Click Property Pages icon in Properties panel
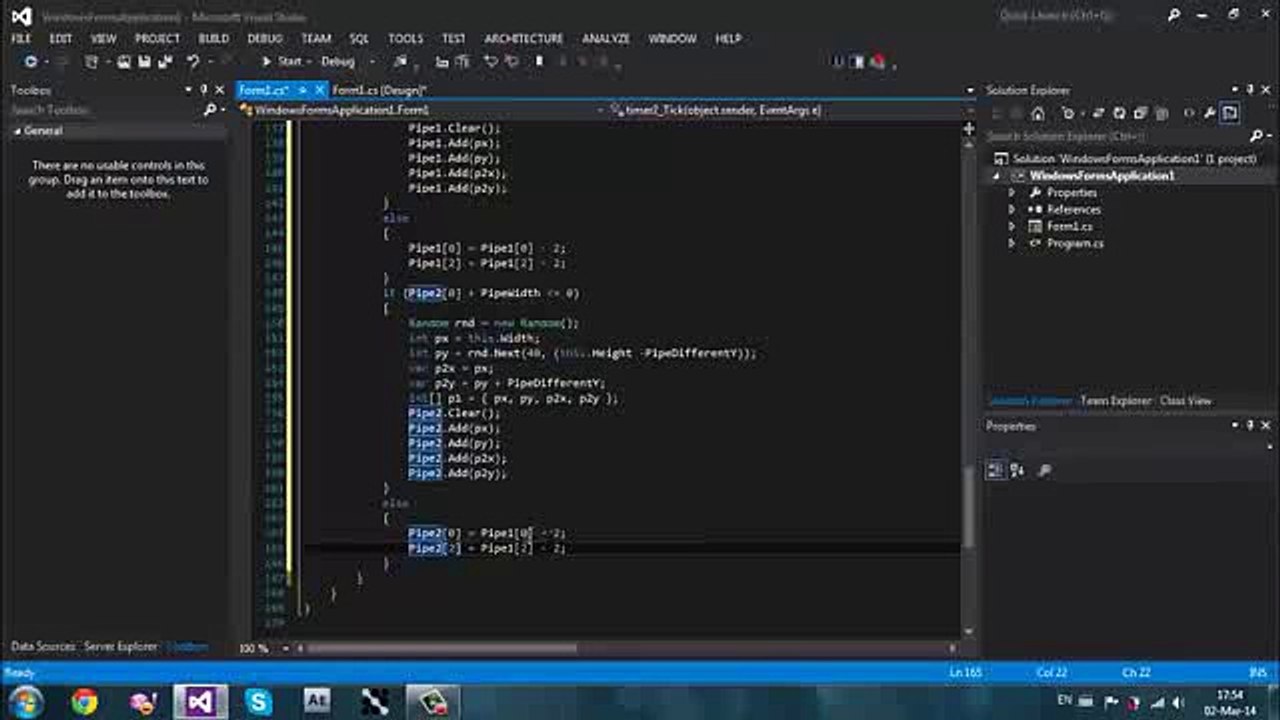This screenshot has width=1280, height=720. pyautogui.click(x=1044, y=470)
